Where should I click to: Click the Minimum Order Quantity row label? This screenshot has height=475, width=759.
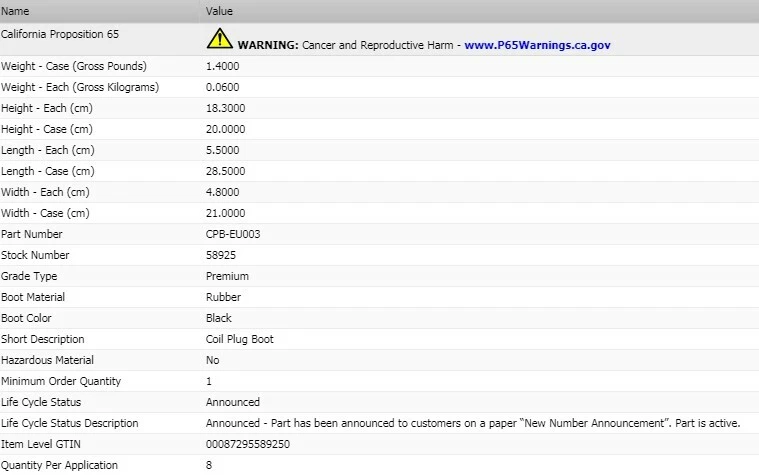click(61, 381)
